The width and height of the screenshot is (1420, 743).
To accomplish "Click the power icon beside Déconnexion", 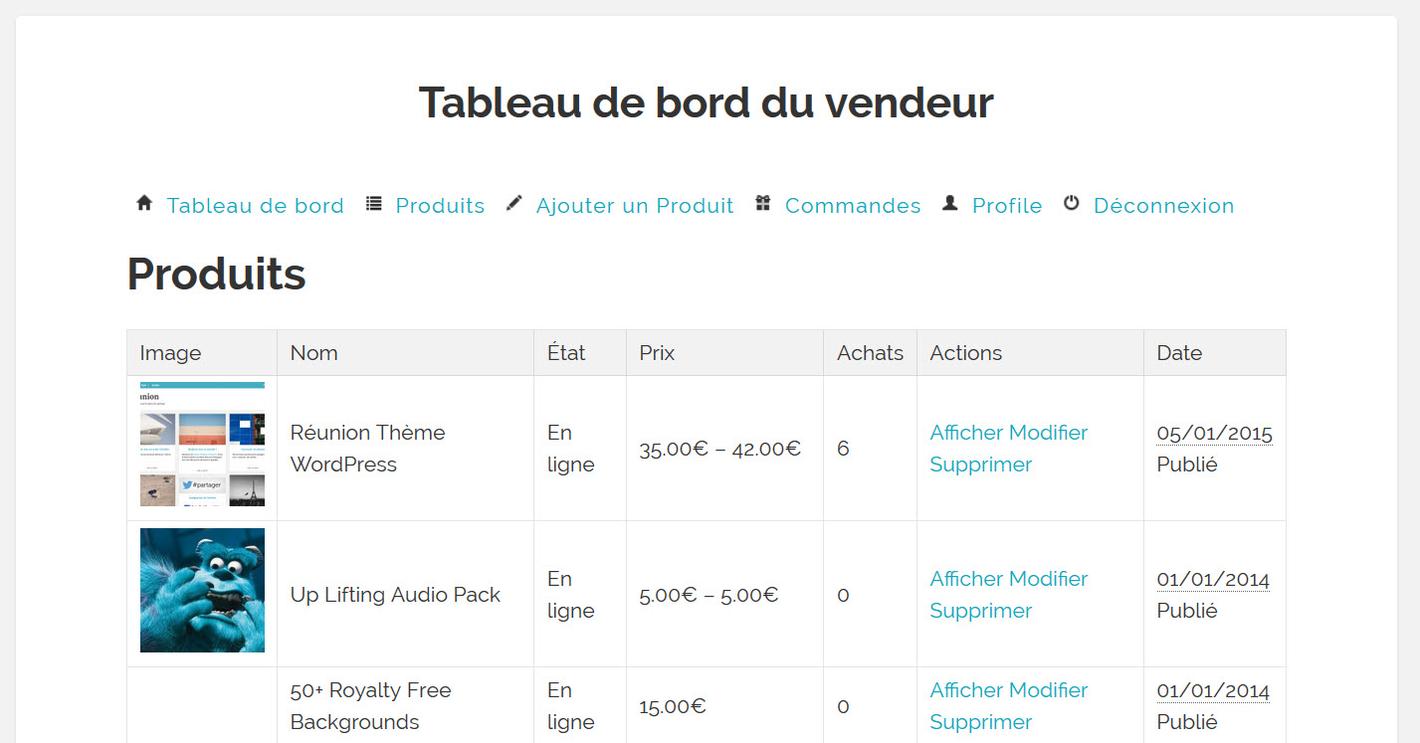I will click(1071, 203).
